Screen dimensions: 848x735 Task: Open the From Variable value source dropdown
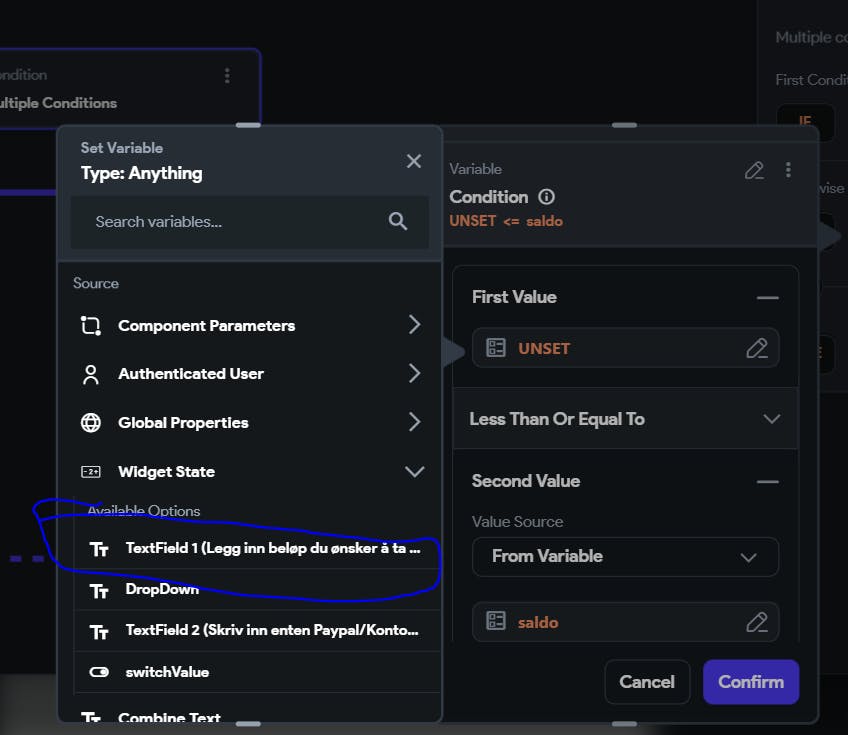(x=625, y=556)
